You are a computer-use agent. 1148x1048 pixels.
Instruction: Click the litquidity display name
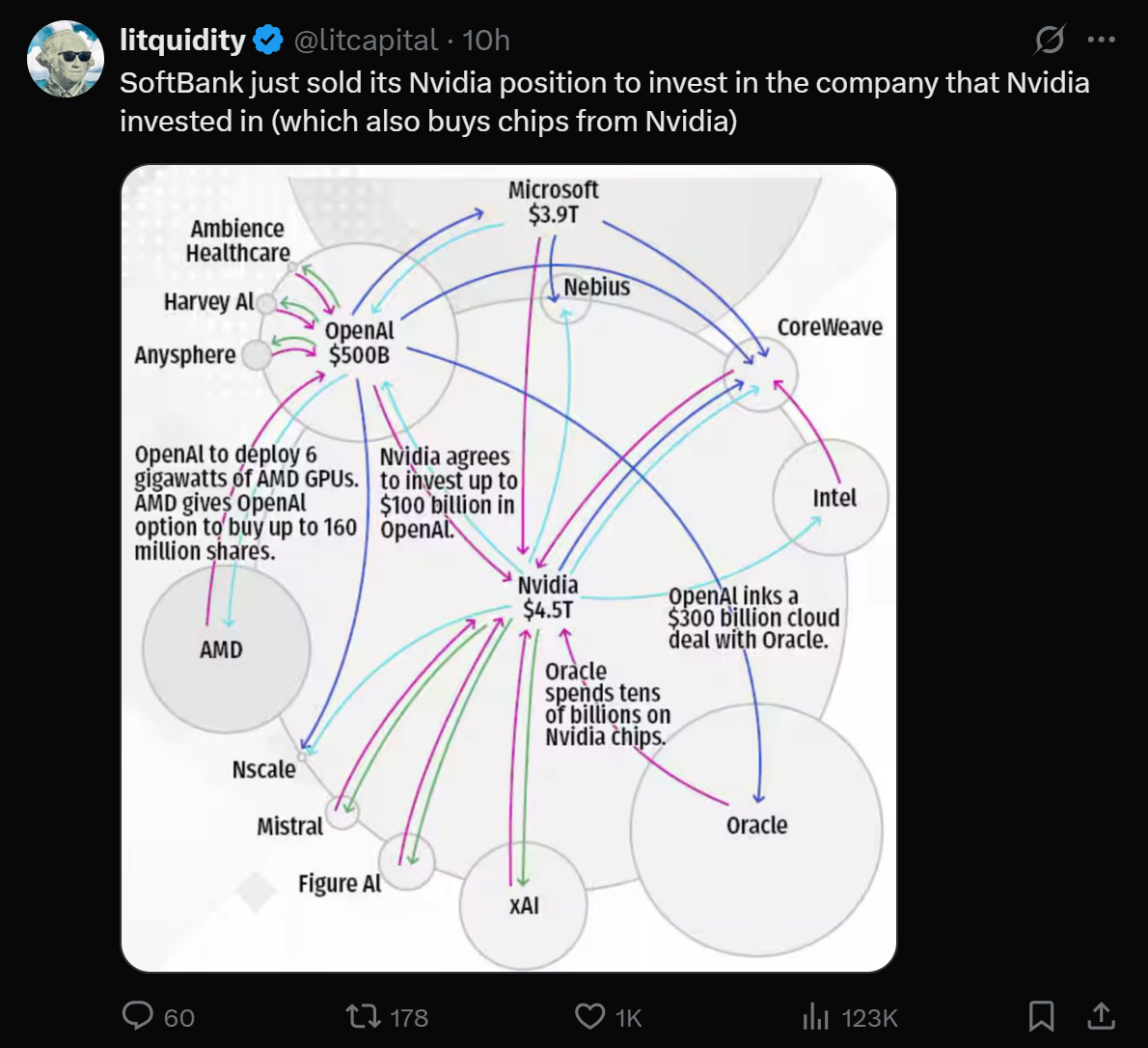(x=182, y=41)
